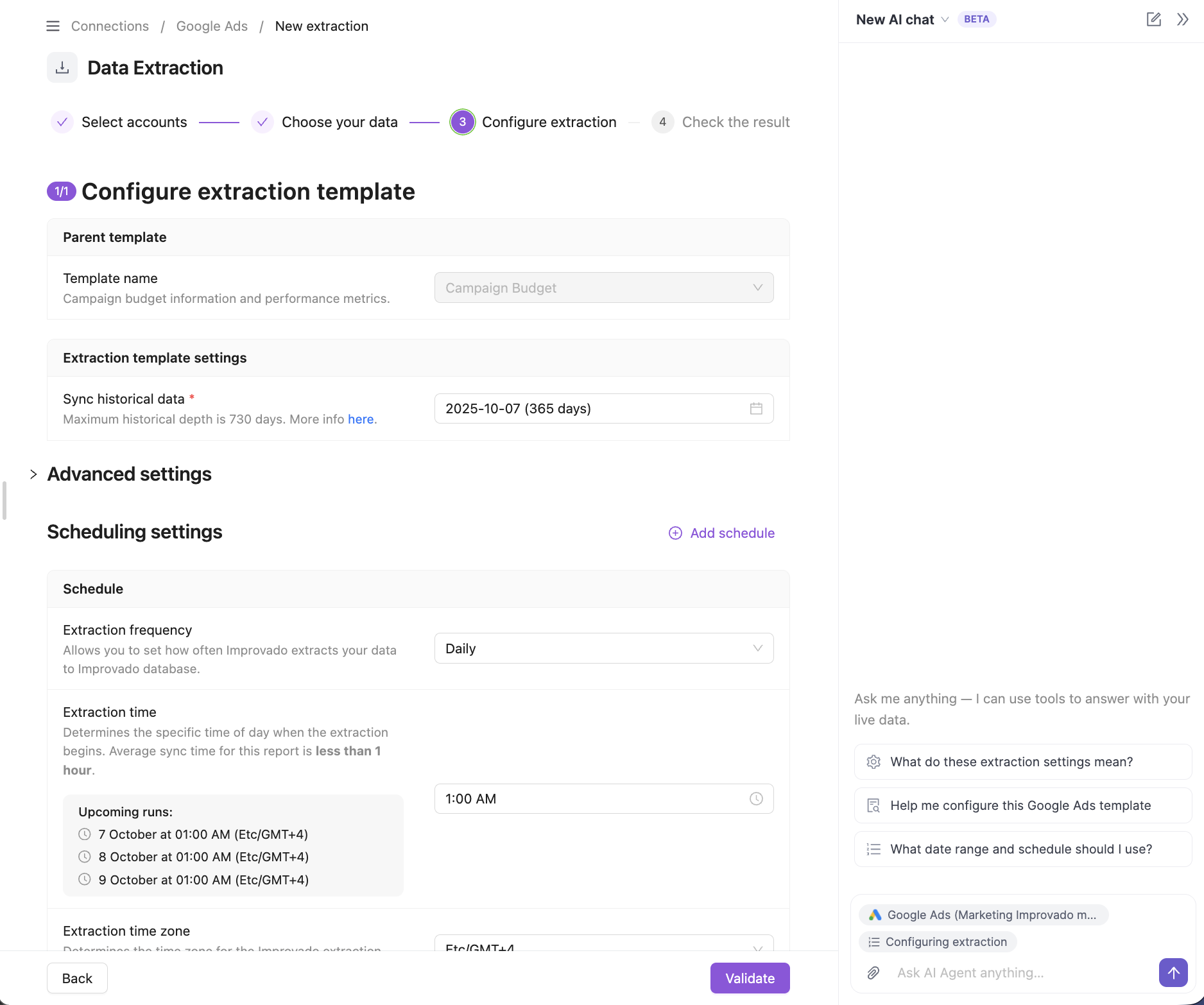Click the Configuring extraction context chip
Image resolution: width=1204 pixels, height=1005 pixels.
click(x=938, y=942)
